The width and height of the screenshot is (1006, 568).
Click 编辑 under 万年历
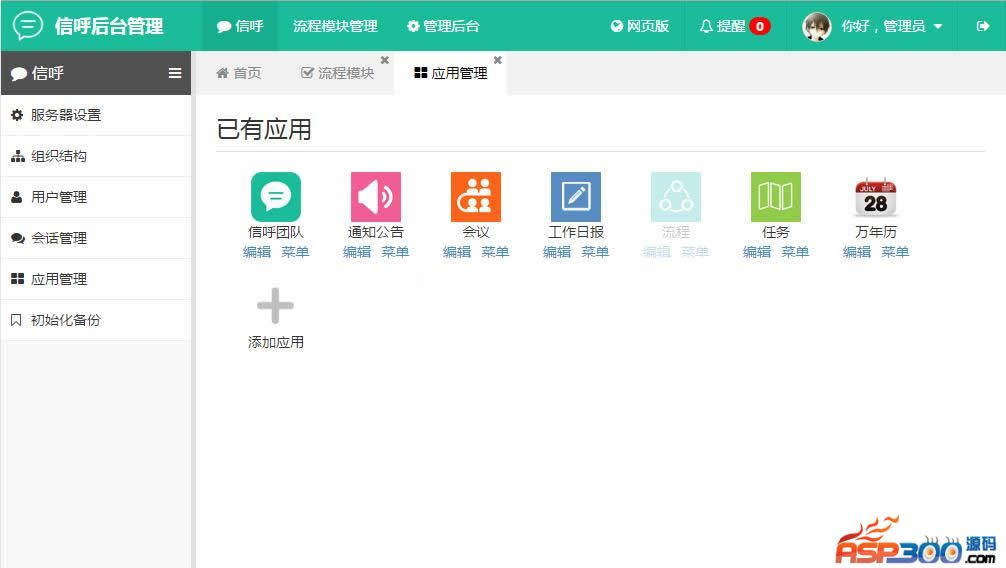(857, 252)
